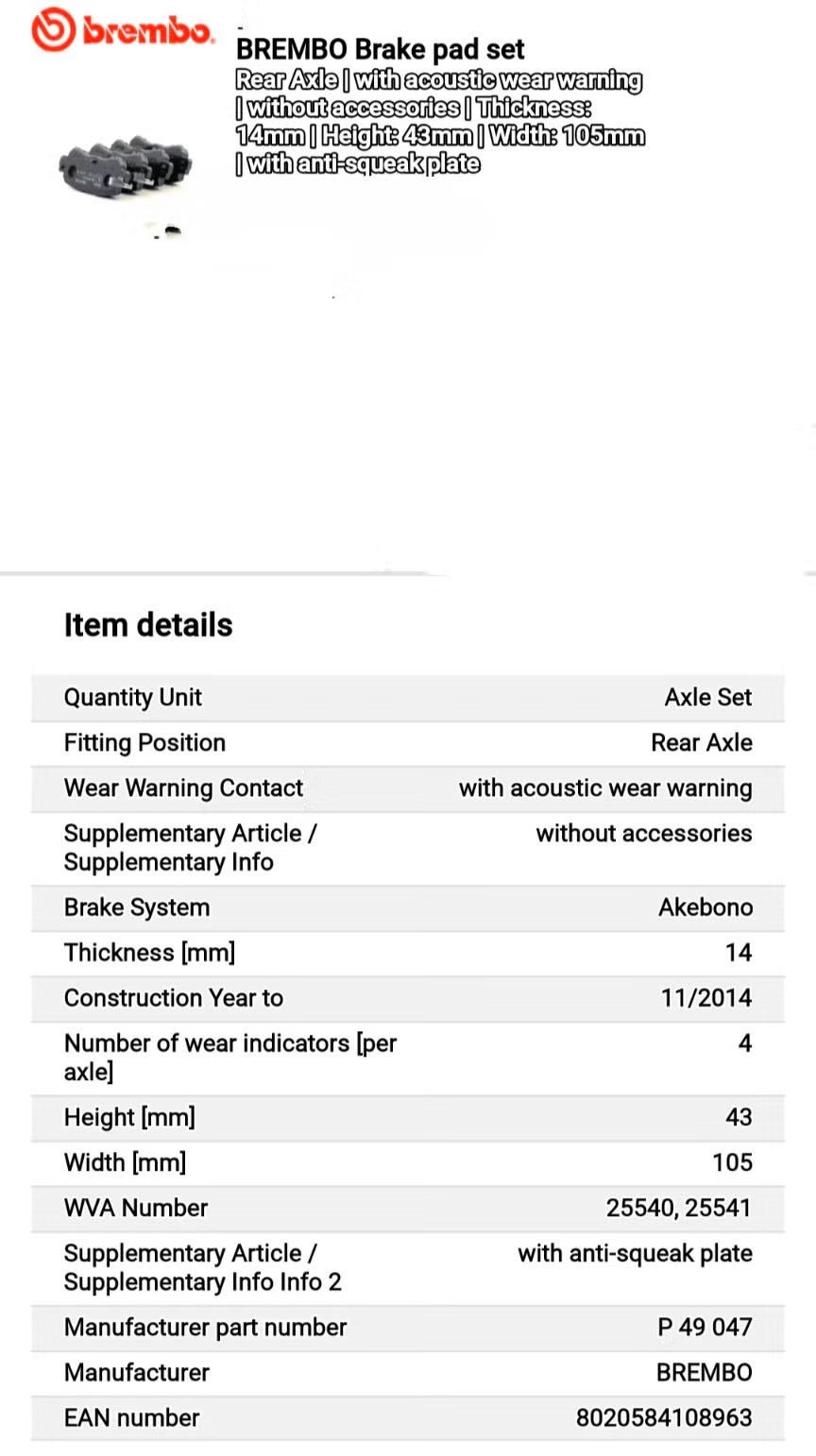Click the WVA Number 25540, 25541
816x1456 pixels.
click(x=678, y=1208)
